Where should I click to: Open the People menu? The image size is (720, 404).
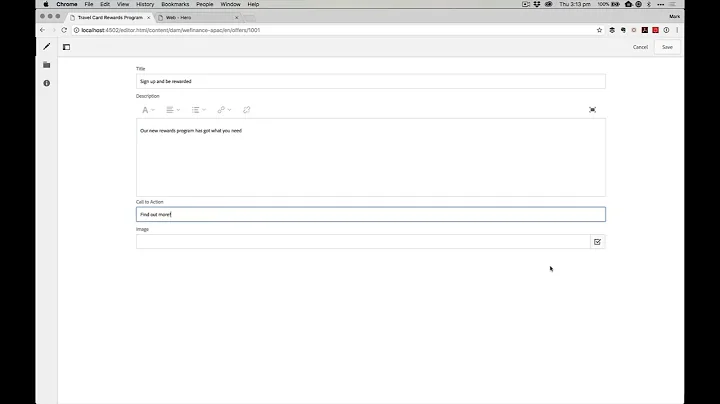205,4
